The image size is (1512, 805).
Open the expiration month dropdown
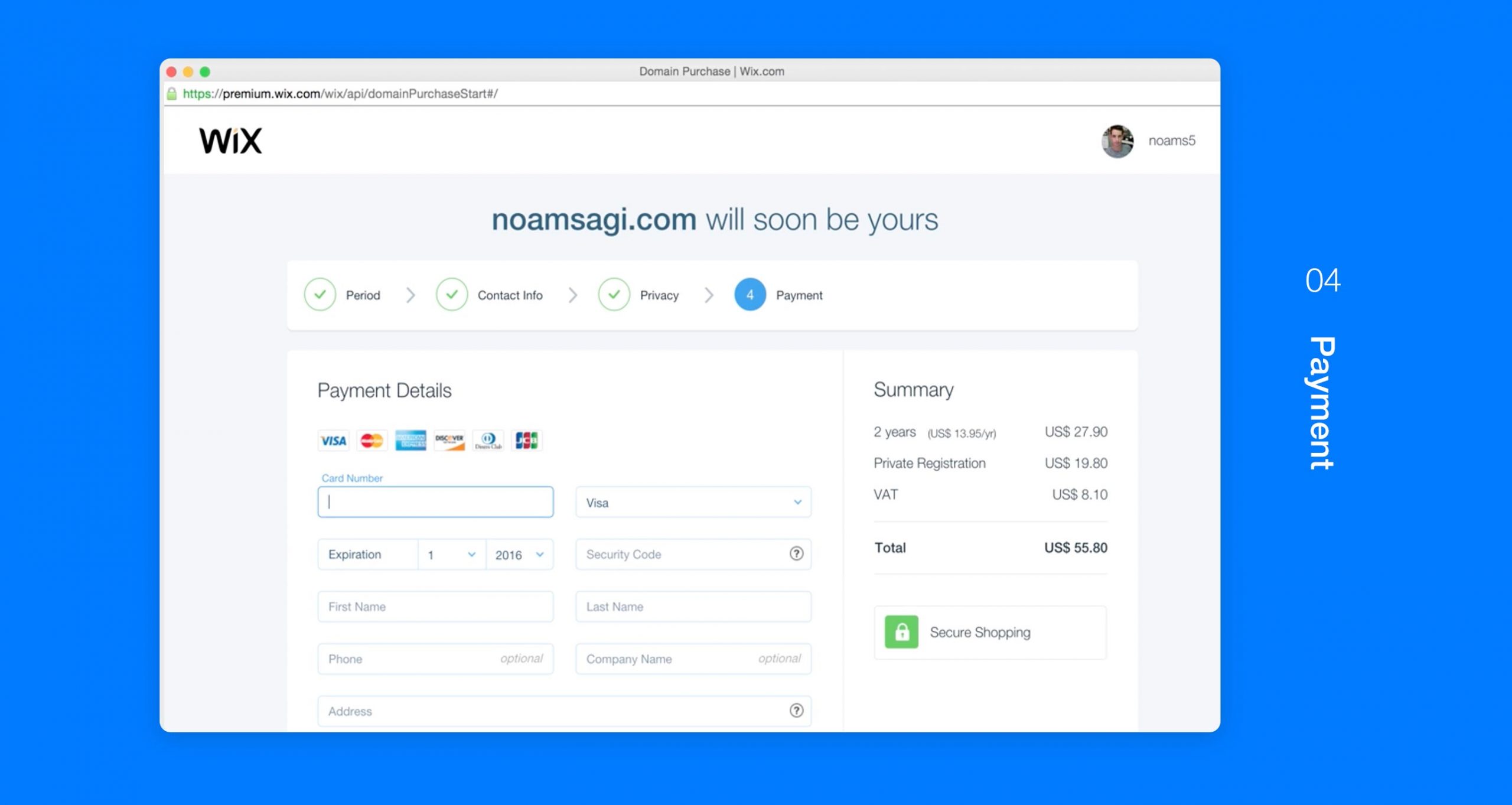[x=452, y=555]
